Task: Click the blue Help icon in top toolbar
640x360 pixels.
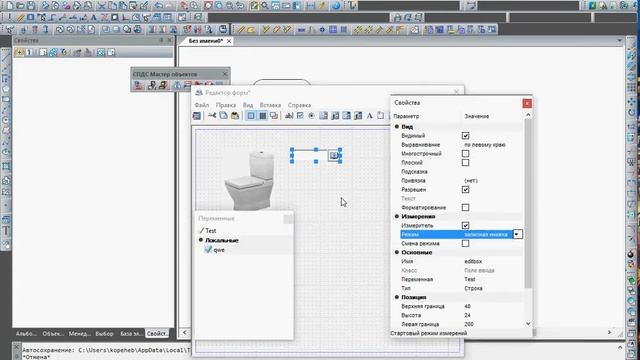Action: [x=336, y=6]
